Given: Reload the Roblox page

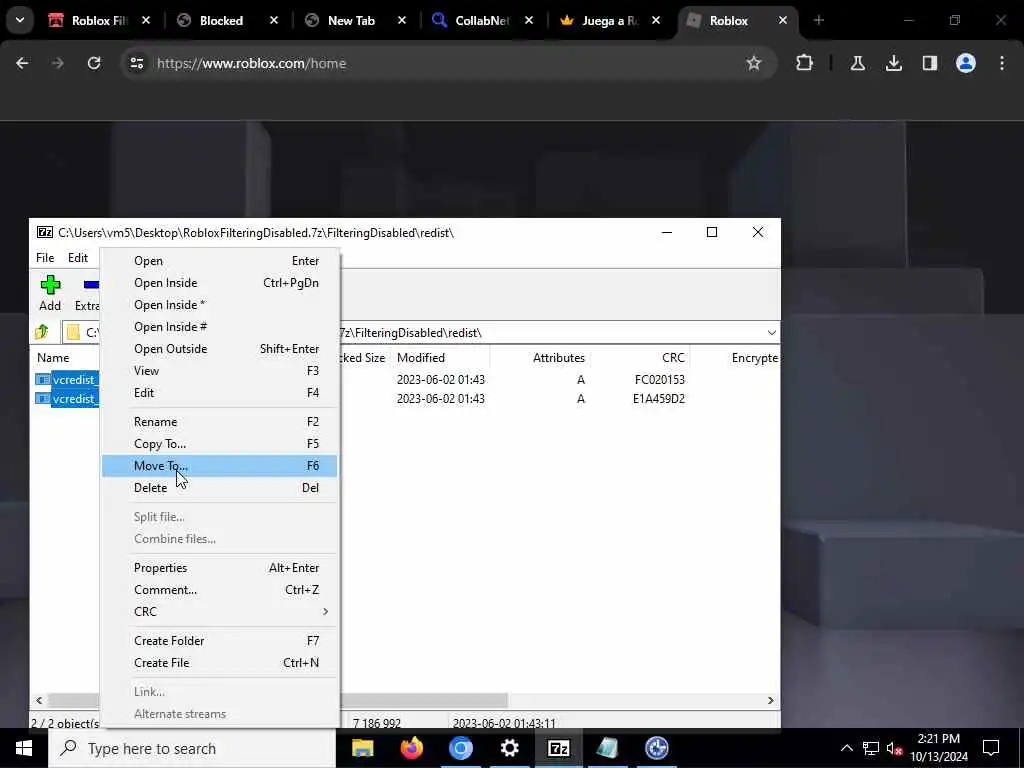Looking at the screenshot, I should (x=94, y=63).
